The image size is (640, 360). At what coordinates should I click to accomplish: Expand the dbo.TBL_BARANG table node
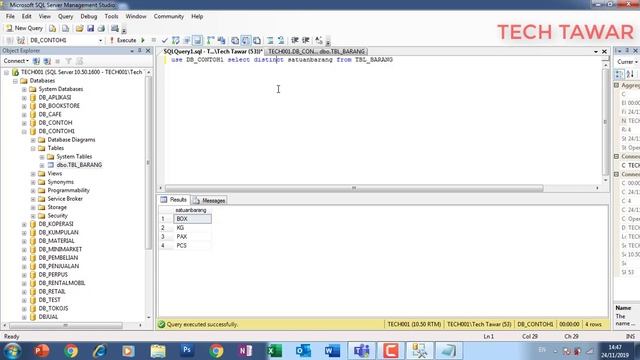[x=42, y=165]
